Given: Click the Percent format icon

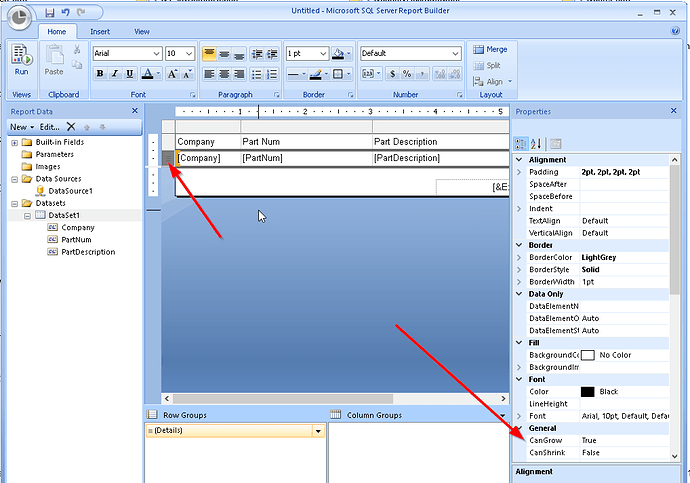Looking at the screenshot, I should tap(407, 73).
